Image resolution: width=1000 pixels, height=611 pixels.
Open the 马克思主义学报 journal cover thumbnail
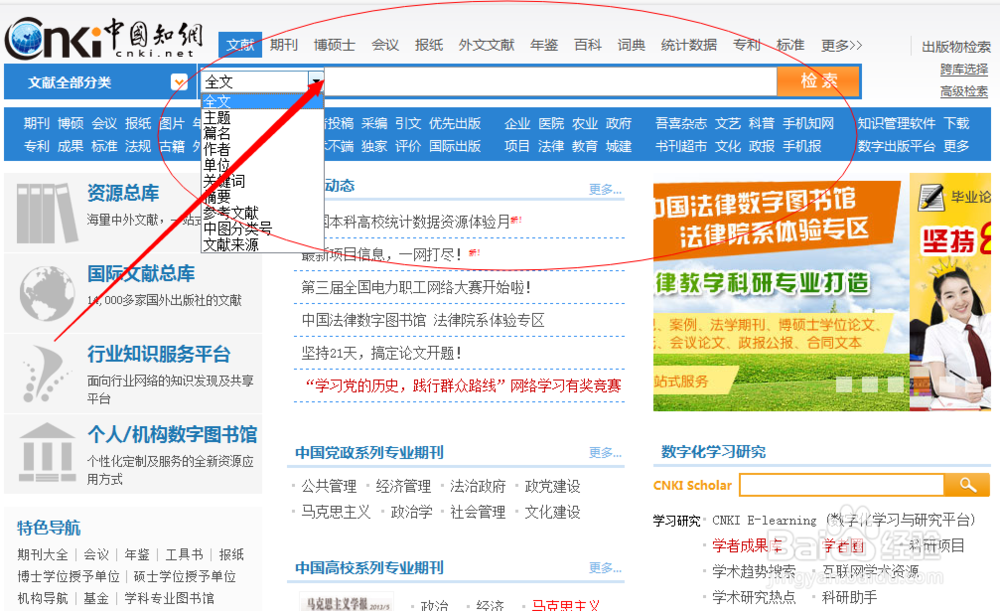point(346,601)
